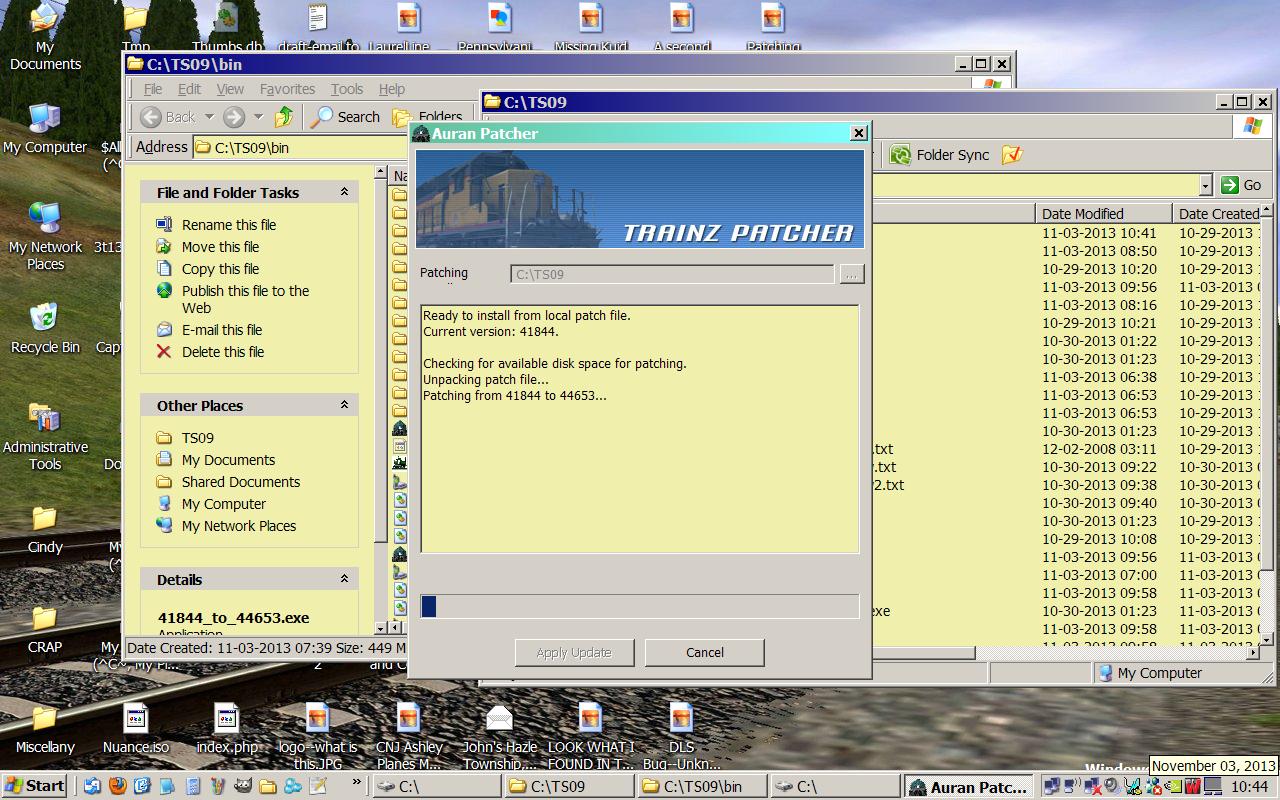Open TS09 link in Other Places
Viewport: 1280px width, 800px height.
198,438
